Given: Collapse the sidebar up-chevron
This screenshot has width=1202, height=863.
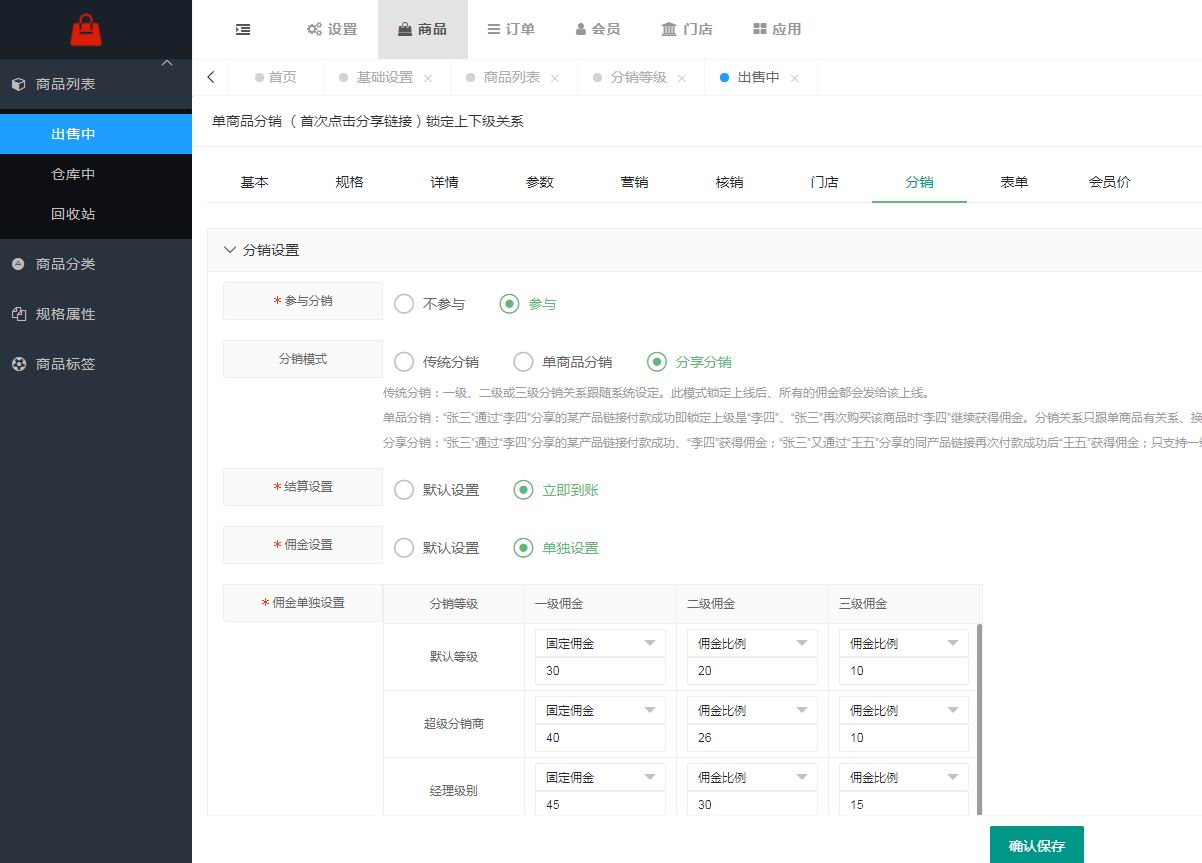Looking at the screenshot, I should coord(167,63).
